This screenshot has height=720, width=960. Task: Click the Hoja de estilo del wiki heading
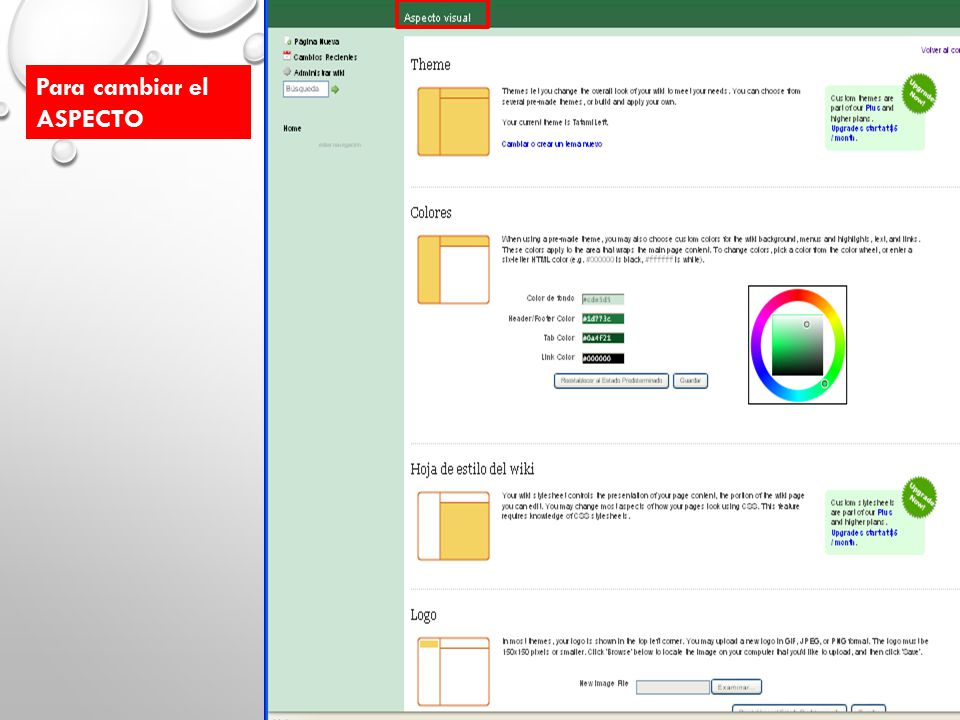(472, 469)
